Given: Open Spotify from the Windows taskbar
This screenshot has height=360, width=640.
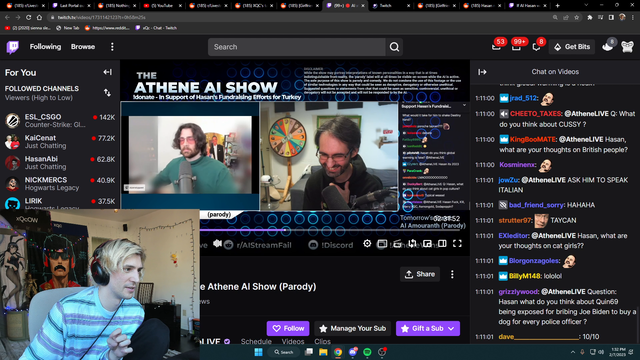Looking at the screenshot, I should 367,352.
